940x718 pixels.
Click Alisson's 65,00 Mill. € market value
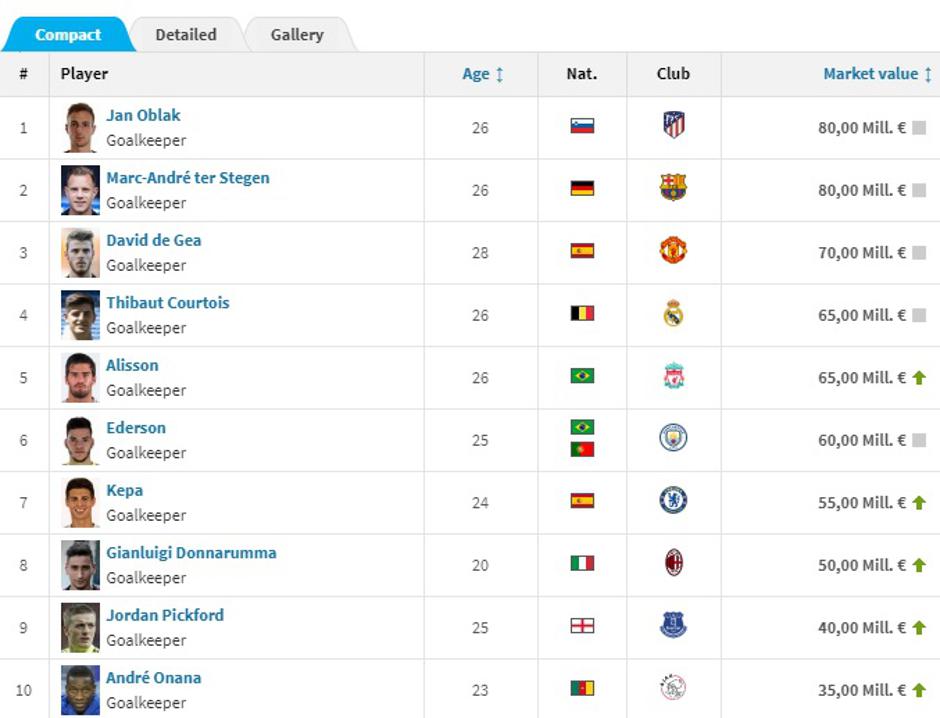click(x=861, y=378)
